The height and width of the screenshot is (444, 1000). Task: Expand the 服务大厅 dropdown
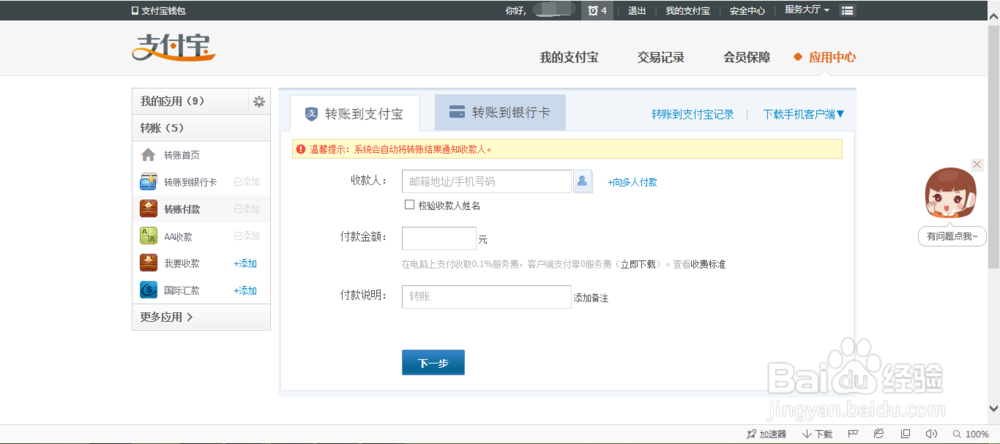click(x=807, y=10)
